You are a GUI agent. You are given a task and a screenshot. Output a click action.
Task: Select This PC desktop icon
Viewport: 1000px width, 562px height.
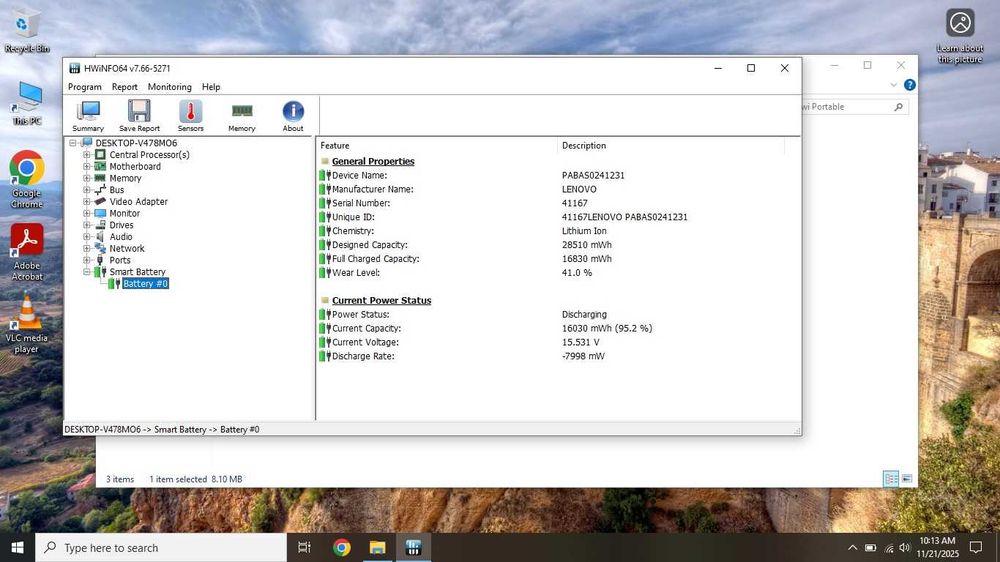click(x=27, y=103)
